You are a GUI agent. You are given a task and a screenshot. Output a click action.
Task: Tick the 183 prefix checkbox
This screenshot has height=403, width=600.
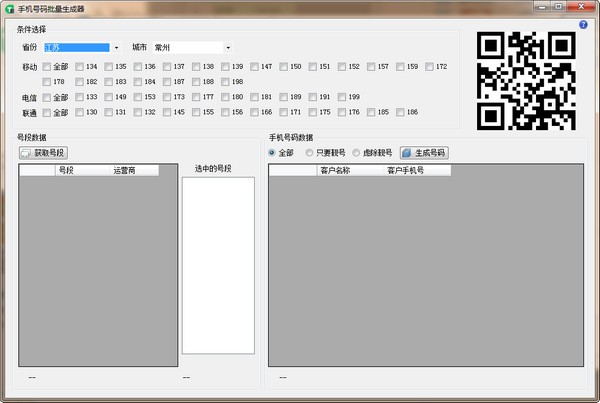(108, 82)
